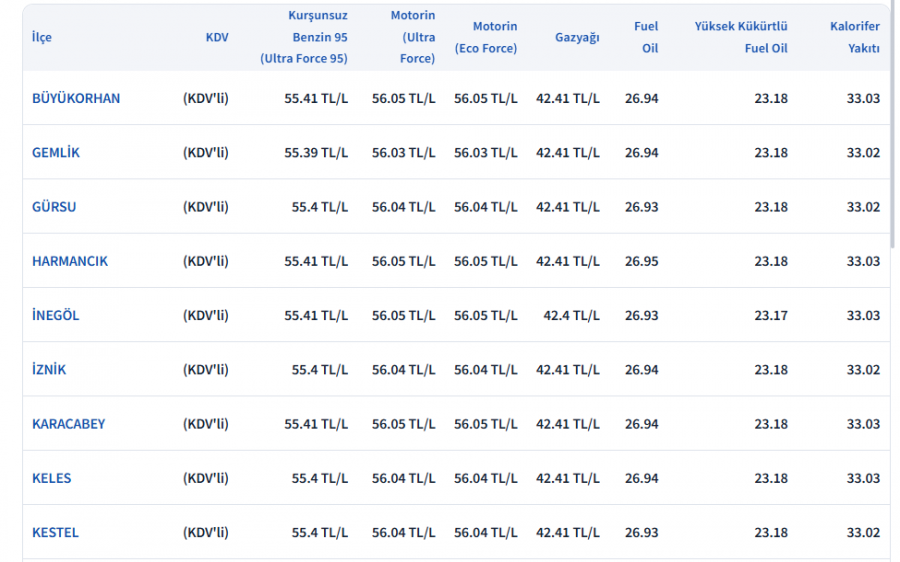Image resolution: width=900 pixels, height=562 pixels.
Task: Click the Kalorifer Yakıtı column header
Action: pyautogui.click(x=855, y=37)
